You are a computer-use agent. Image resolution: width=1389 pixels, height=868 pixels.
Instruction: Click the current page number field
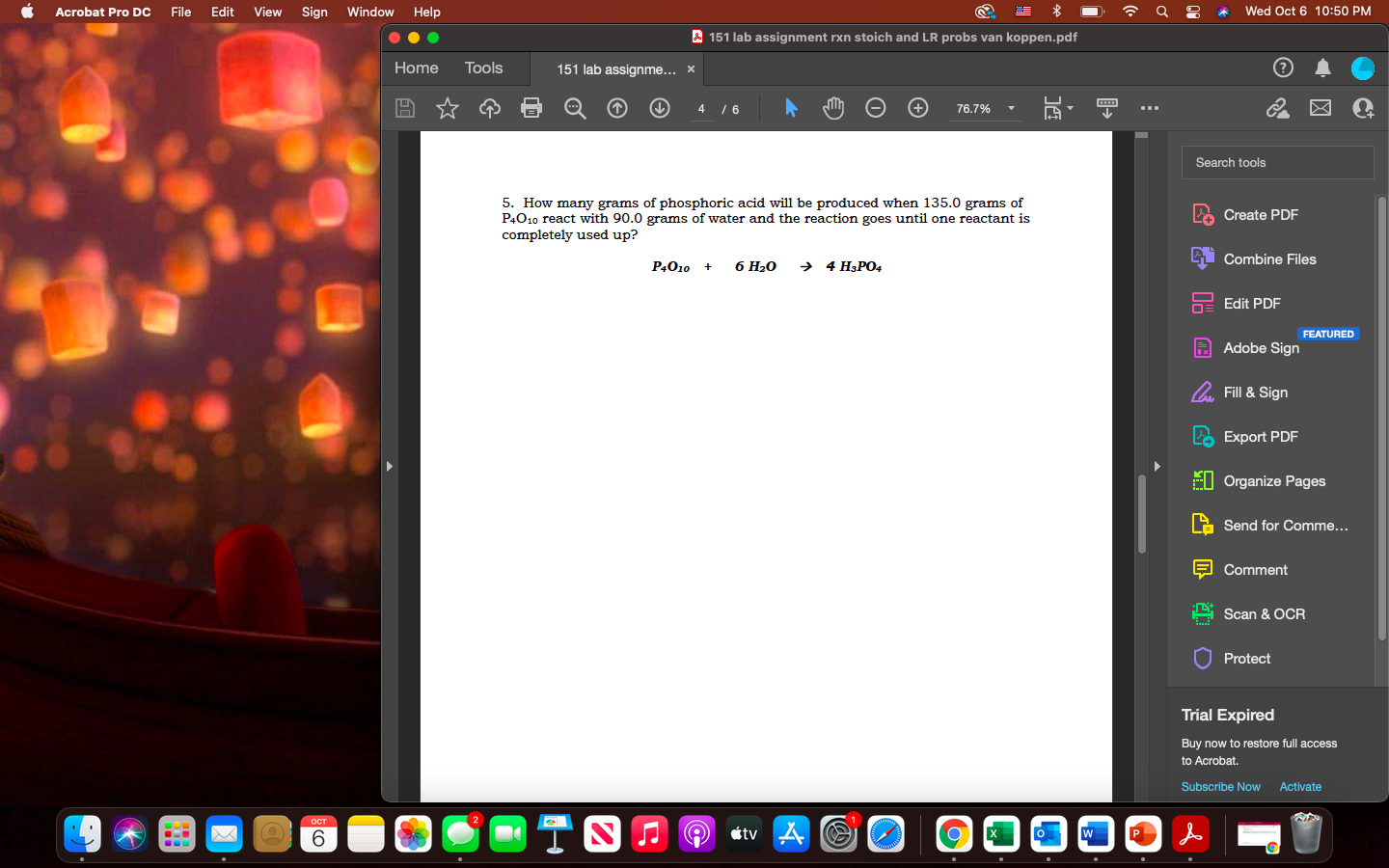click(701, 109)
